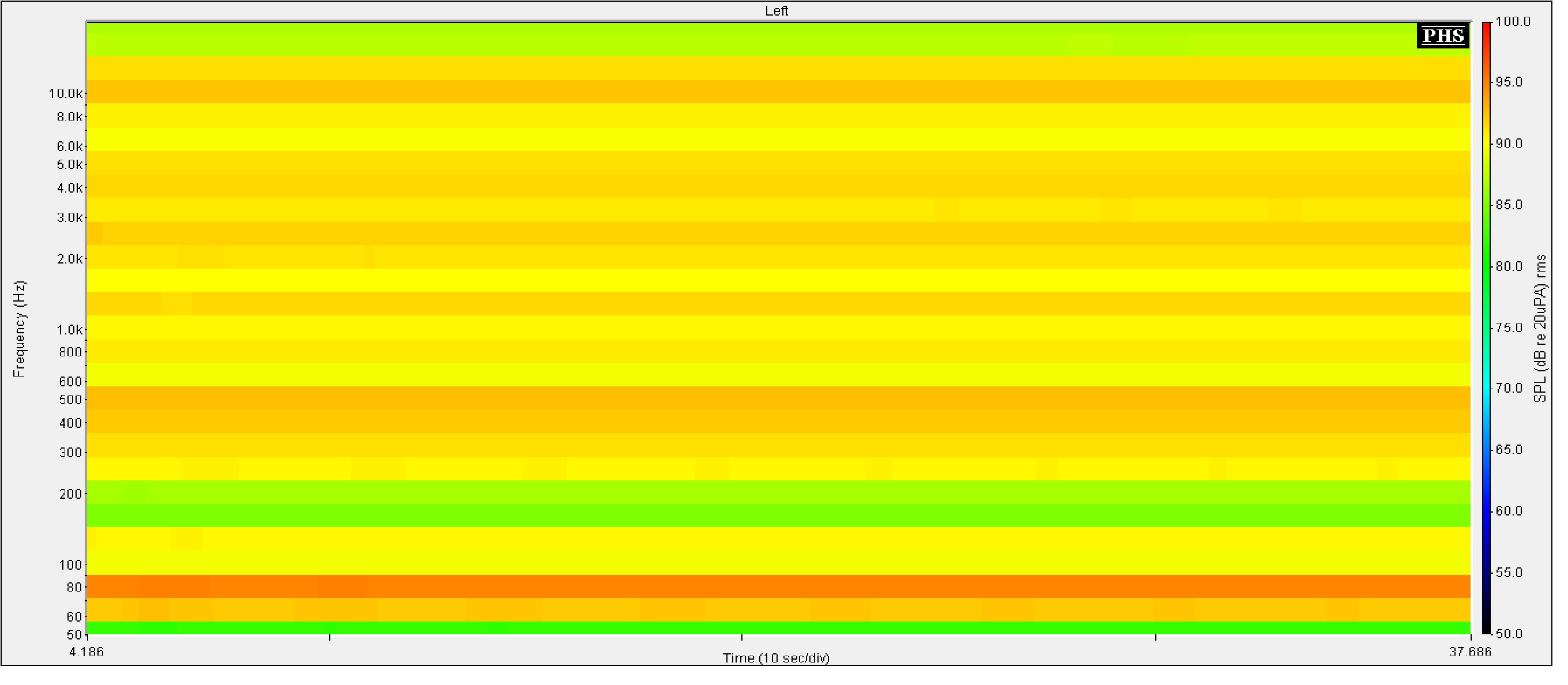Click the 10.0k frequency tick label
This screenshot has width=1568, height=685.
tap(65, 94)
